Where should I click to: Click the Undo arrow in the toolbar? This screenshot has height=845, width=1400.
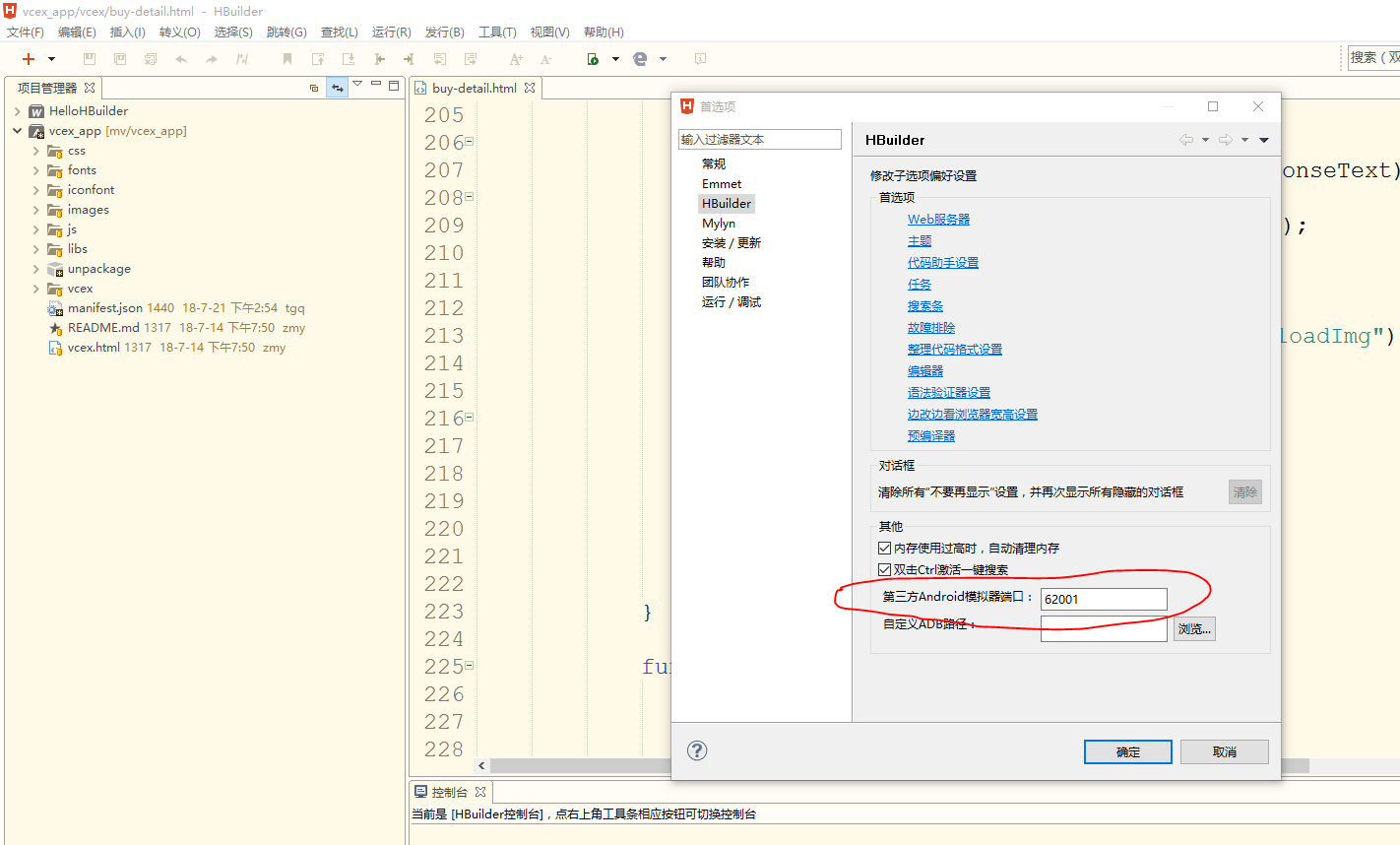click(x=181, y=59)
